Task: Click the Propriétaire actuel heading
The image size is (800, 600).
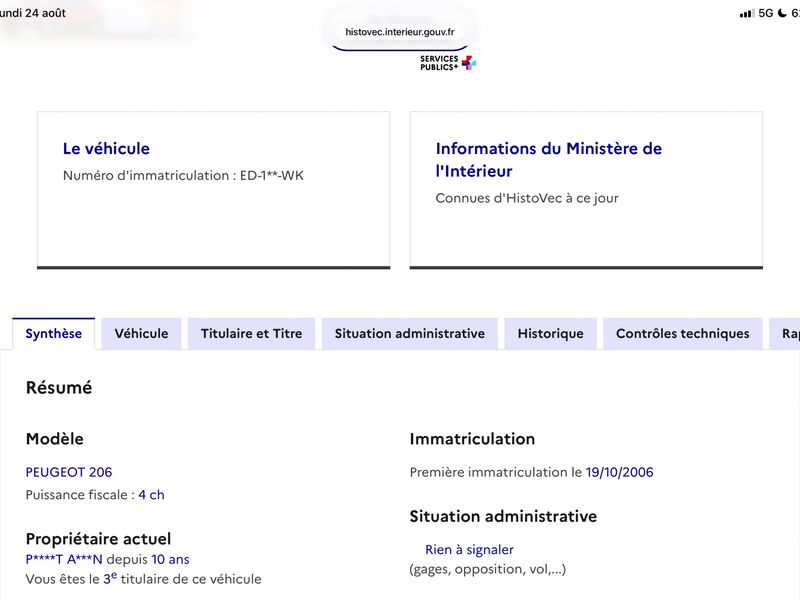Action: tap(98, 539)
